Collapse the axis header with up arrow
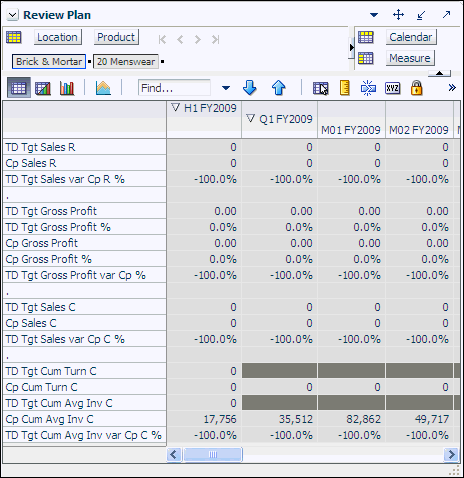Viewport: 464px width, 478px height. [439, 73]
